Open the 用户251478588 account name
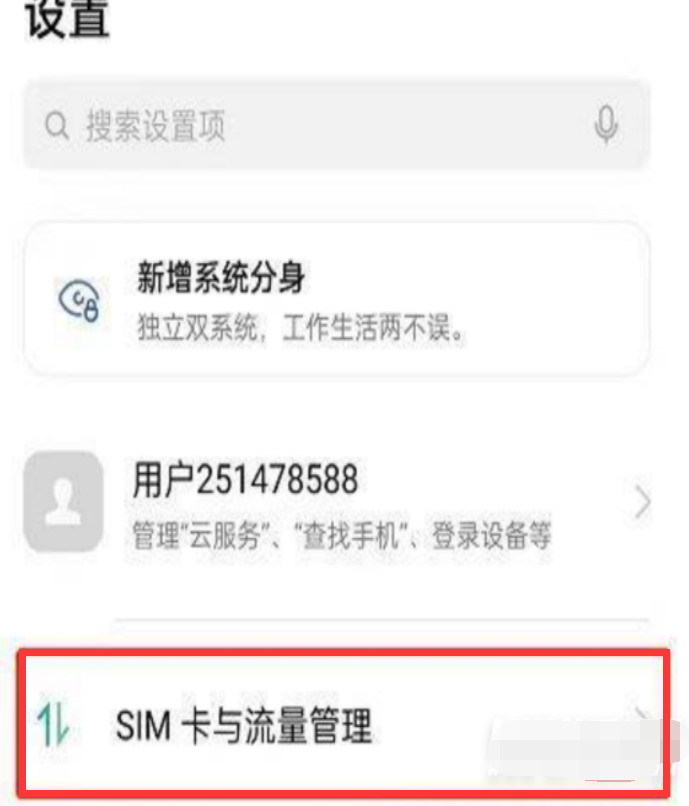Viewport: 689px width, 806px height. 245,479
